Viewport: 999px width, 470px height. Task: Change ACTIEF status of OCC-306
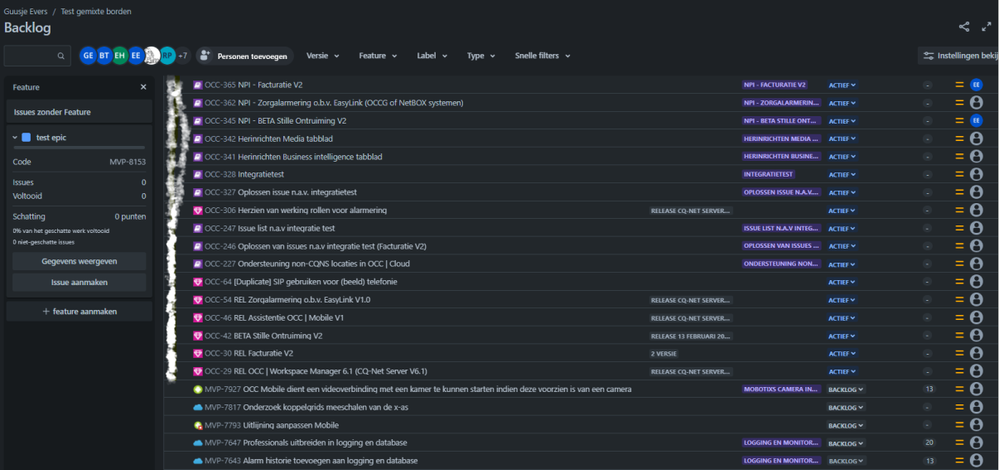(842, 210)
